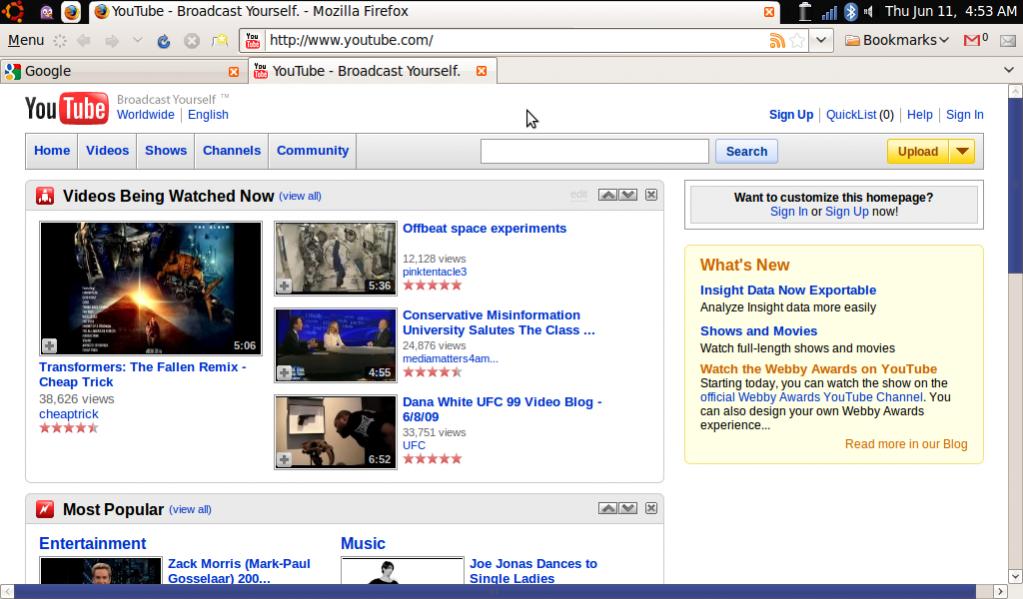
Task: Open the Entertainment category heading
Action: tap(93, 544)
